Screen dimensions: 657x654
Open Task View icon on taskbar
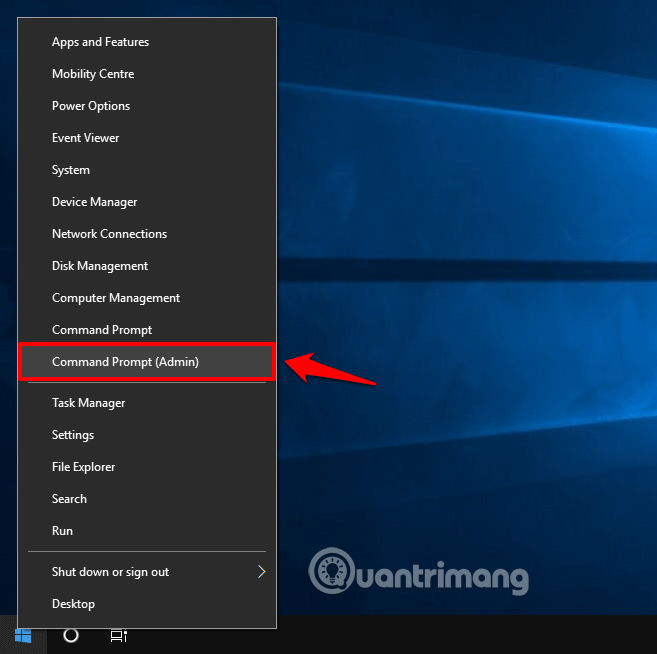click(x=119, y=636)
